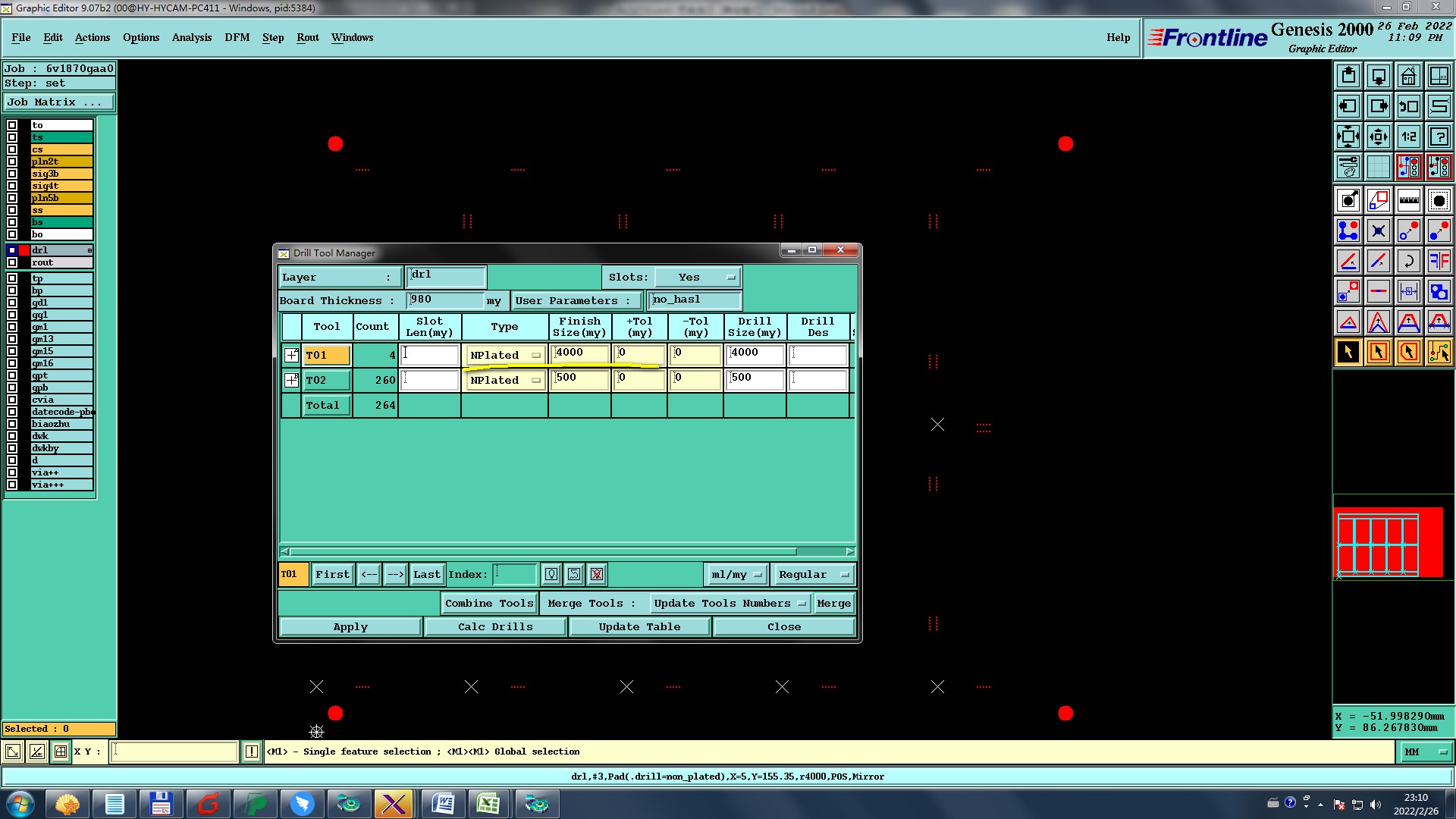Expand the T02 tool row
The width and height of the screenshot is (1456, 819).
coord(291,380)
